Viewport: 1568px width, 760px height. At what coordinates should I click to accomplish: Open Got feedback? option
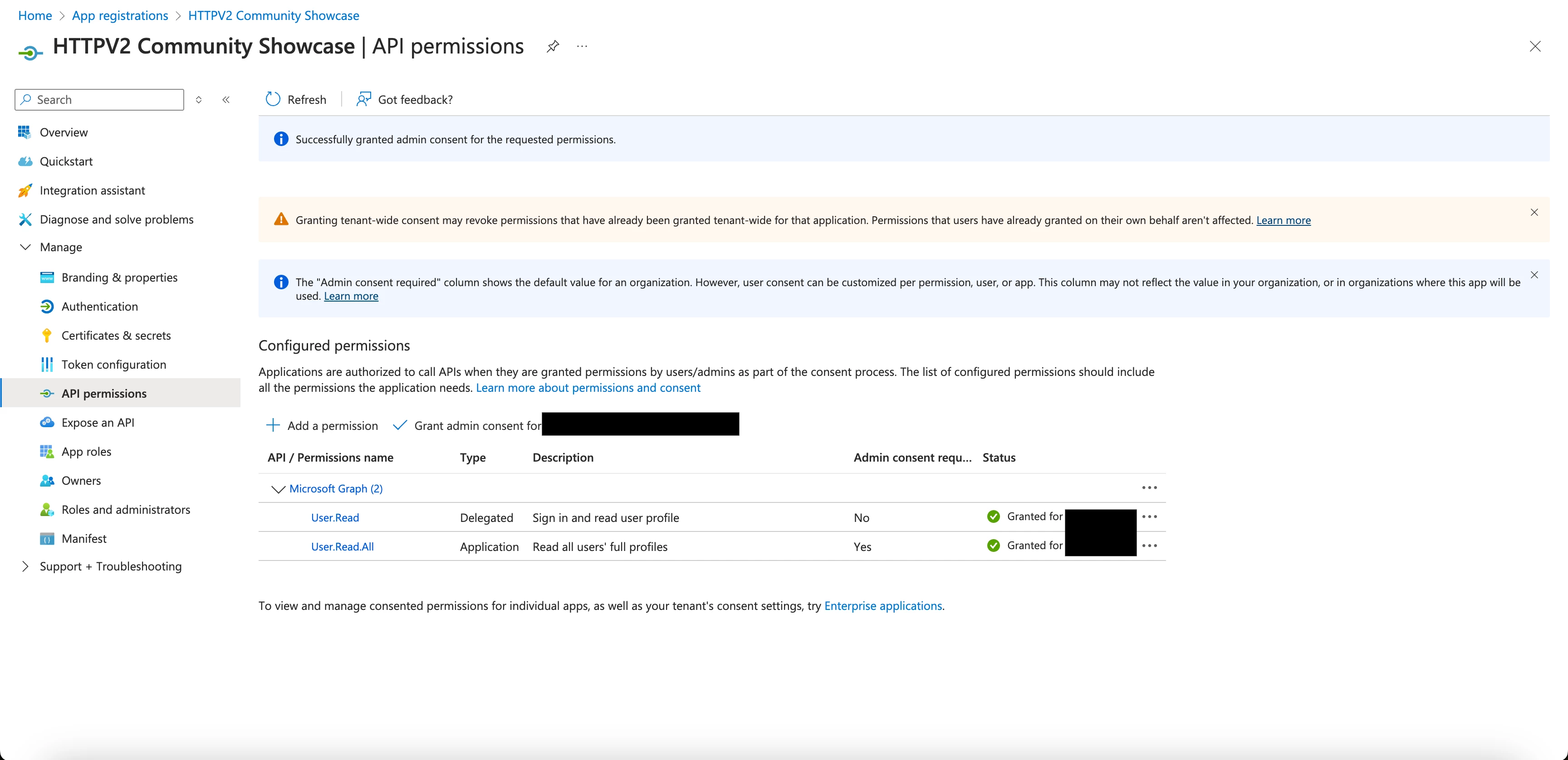pyautogui.click(x=405, y=99)
